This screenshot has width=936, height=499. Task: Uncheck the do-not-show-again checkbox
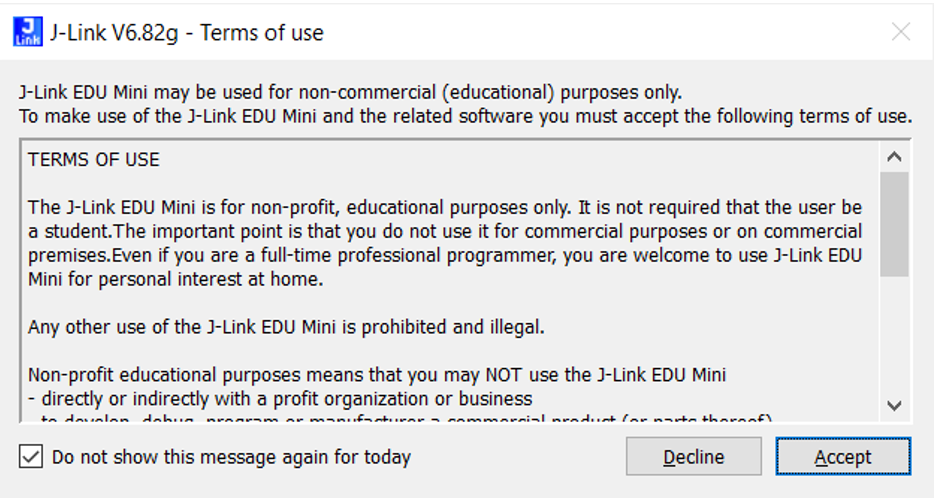[32, 457]
